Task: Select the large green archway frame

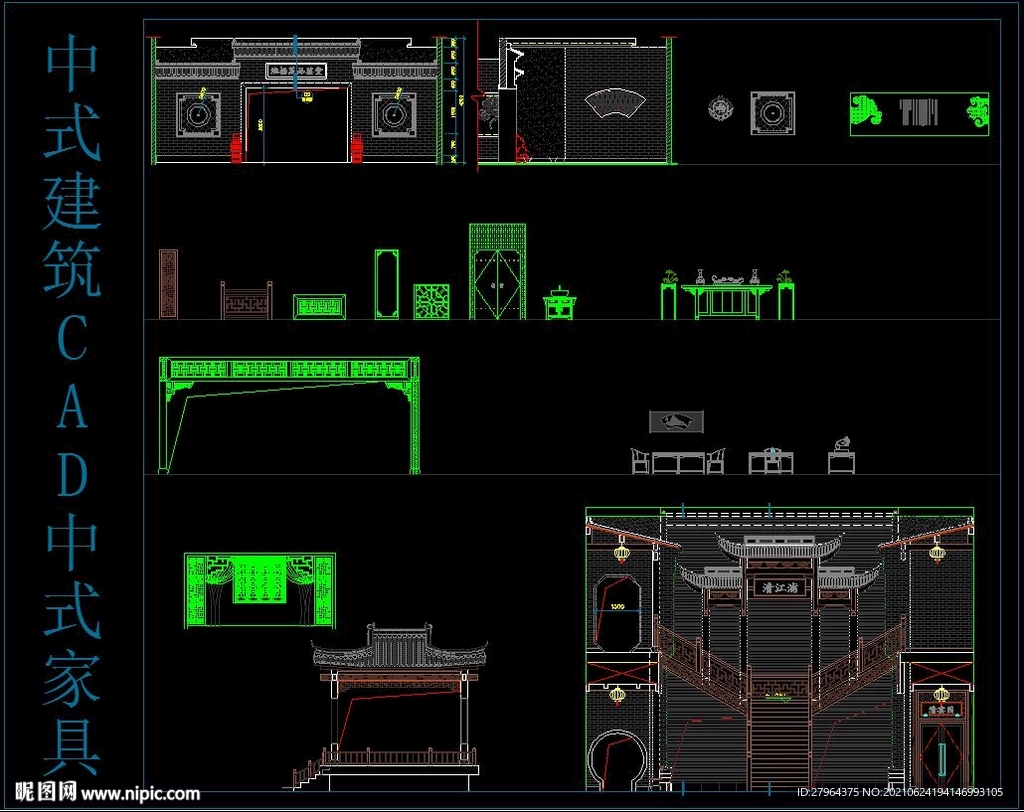Action: (x=289, y=415)
